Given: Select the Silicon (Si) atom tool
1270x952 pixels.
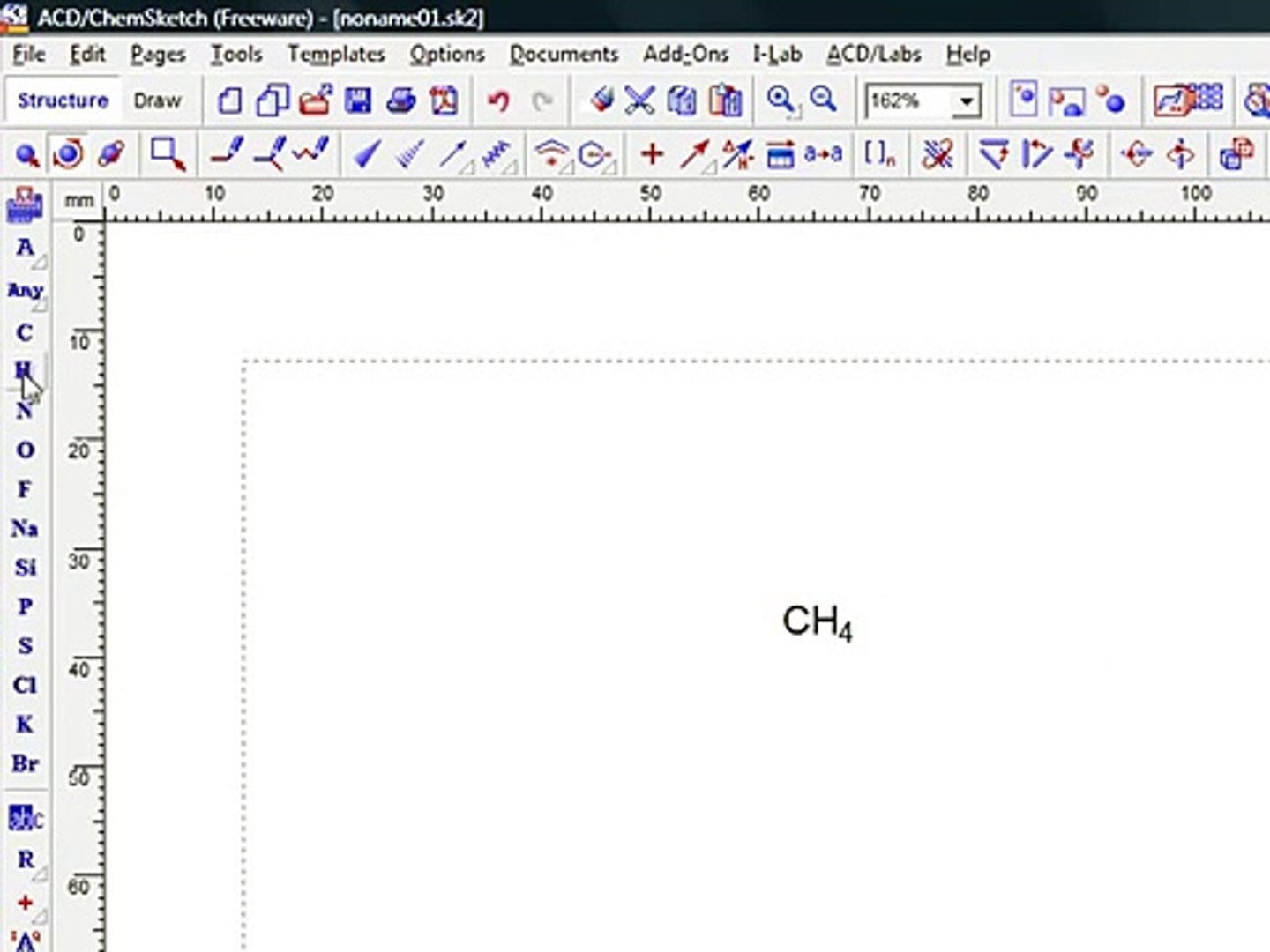Looking at the screenshot, I should (x=25, y=567).
